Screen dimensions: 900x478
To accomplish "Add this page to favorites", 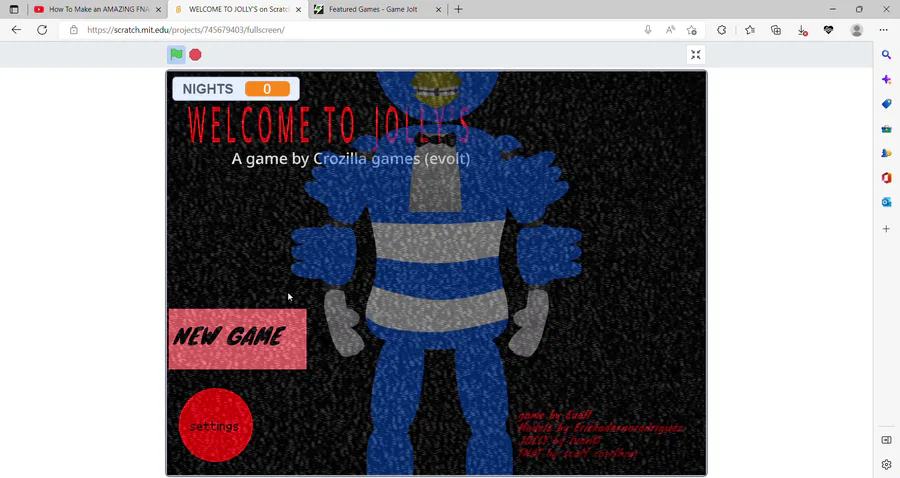I will (692, 30).
